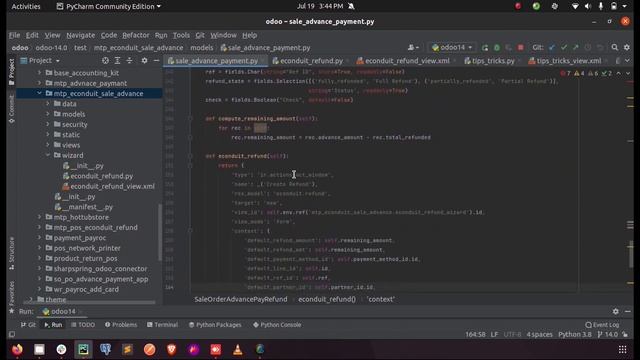The height and width of the screenshot is (360, 640).
Task: Open the TODO tool window
Action: click(x=83, y=325)
